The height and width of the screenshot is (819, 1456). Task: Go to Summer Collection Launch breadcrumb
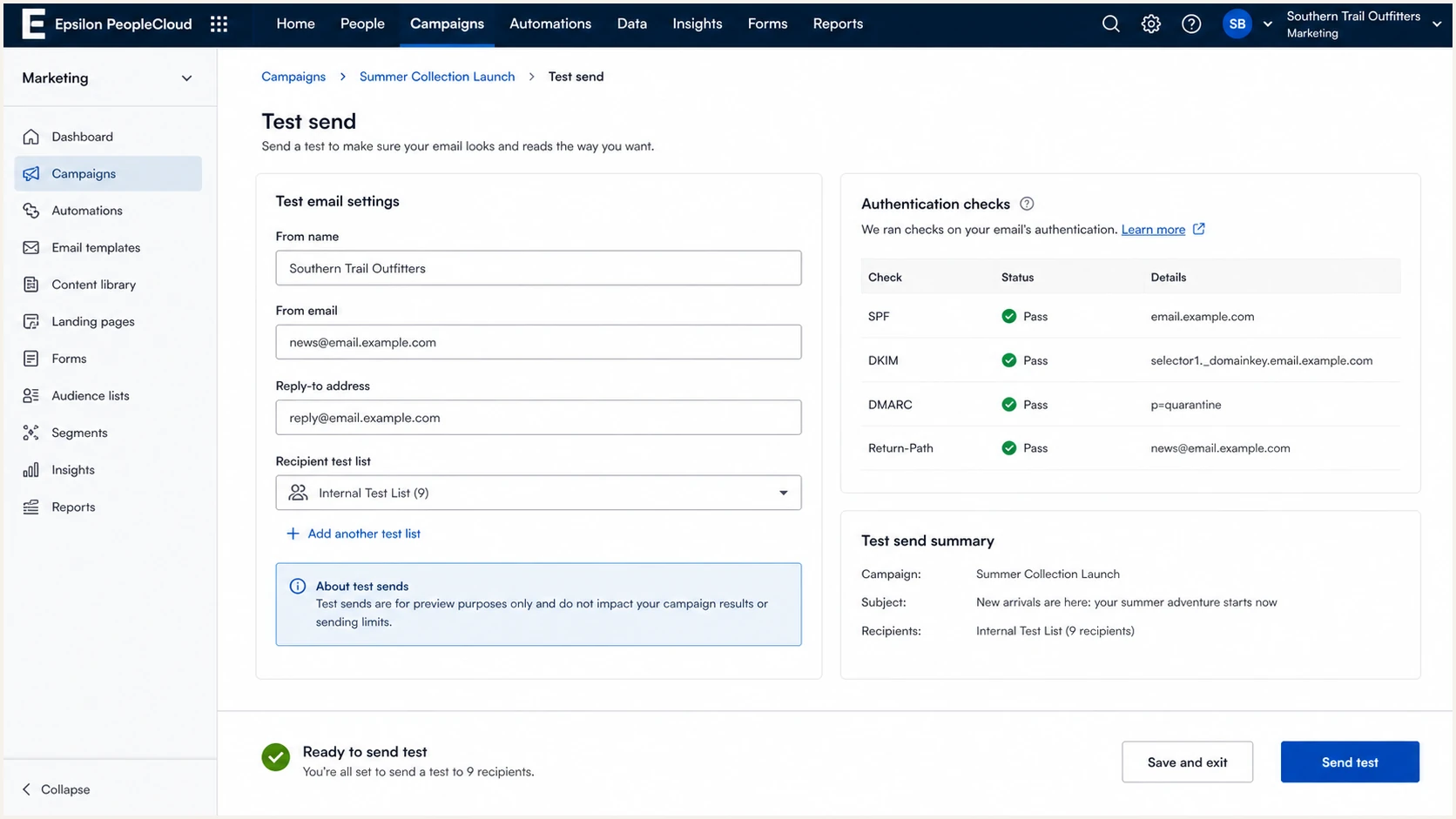coord(437,77)
